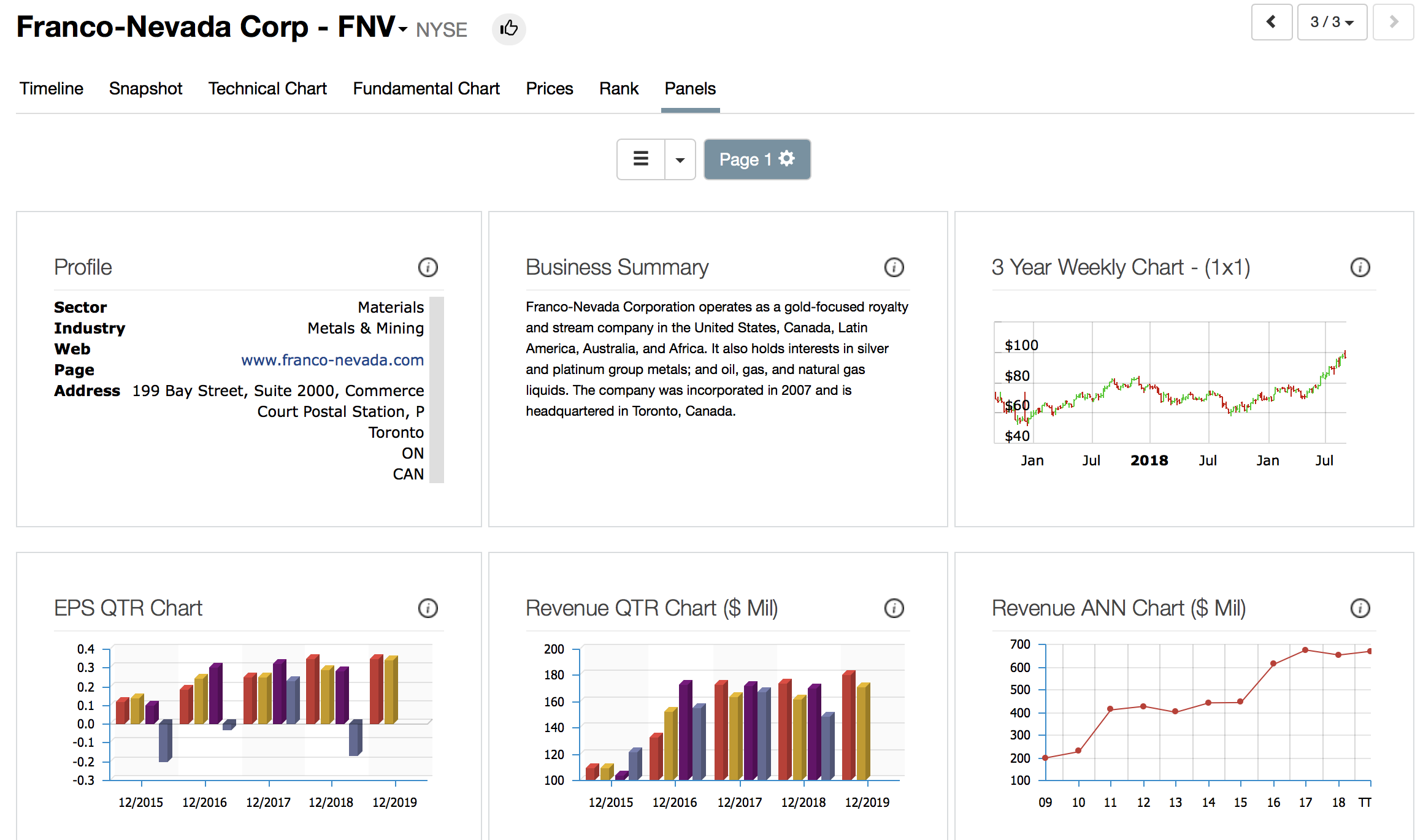This screenshot has height=840, width=1423.
Task: Select the Snapshot tab
Action: click(145, 89)
